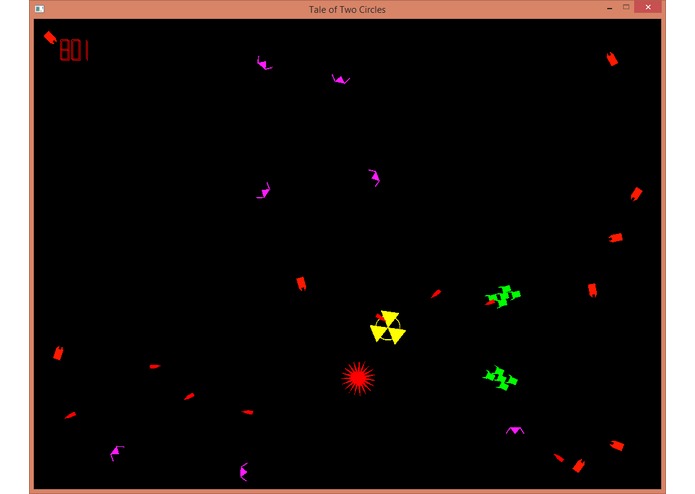Click the magenta ship touching the bottom edge
The width and height of the screenshot is (695, 494).
(243, 472)
